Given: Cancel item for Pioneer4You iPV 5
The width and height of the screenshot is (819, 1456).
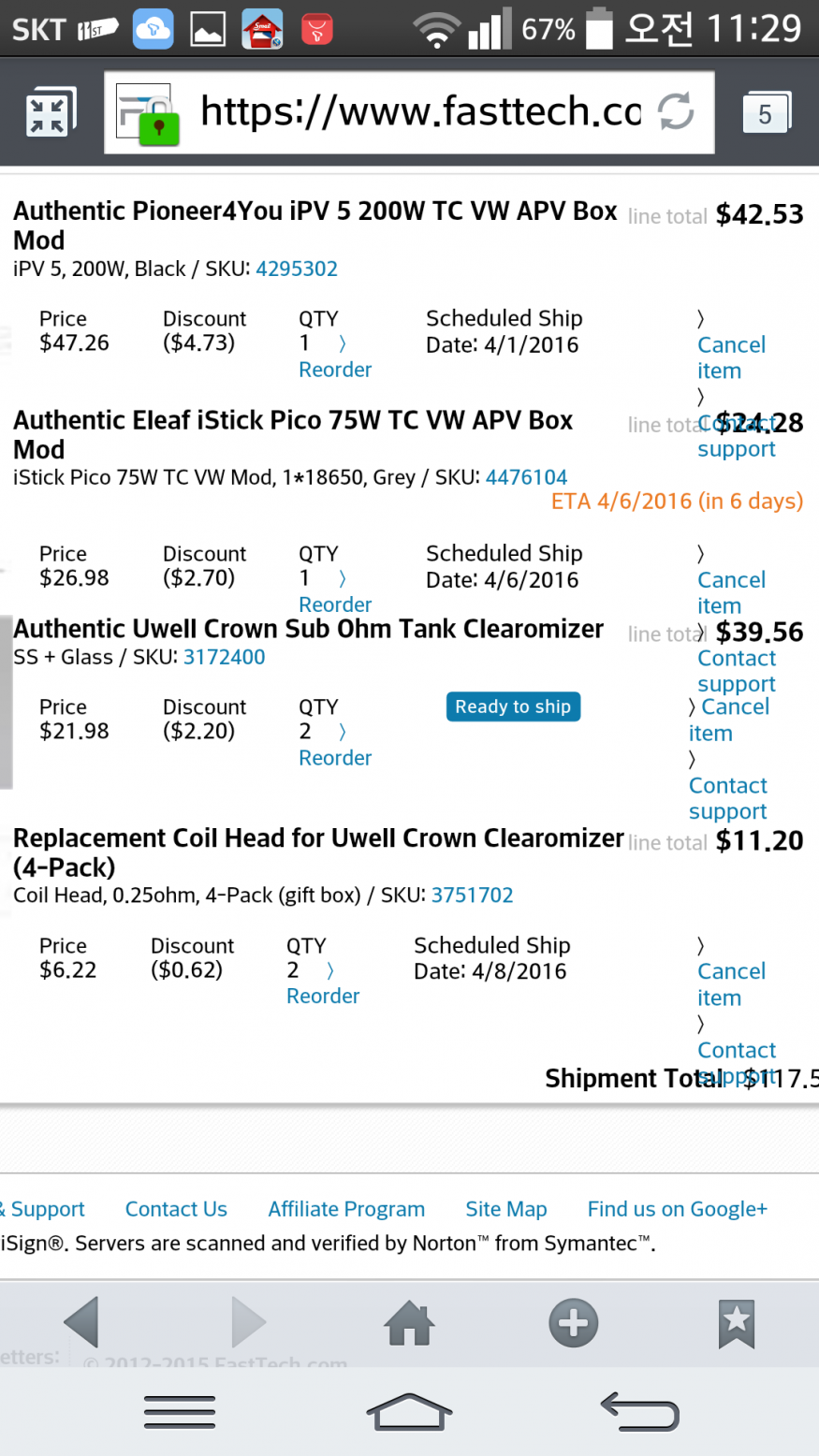Looking at the screenshot, I should tap(732, 357).
